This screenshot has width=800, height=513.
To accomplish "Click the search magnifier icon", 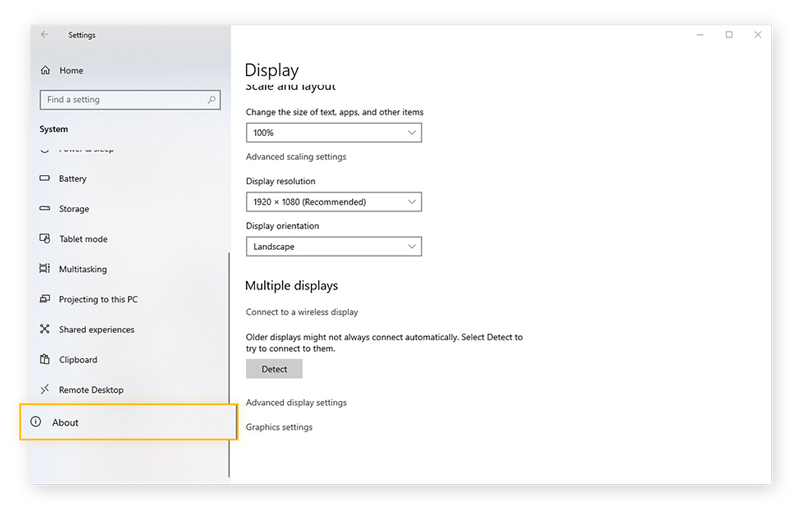I will coord(212,100).
